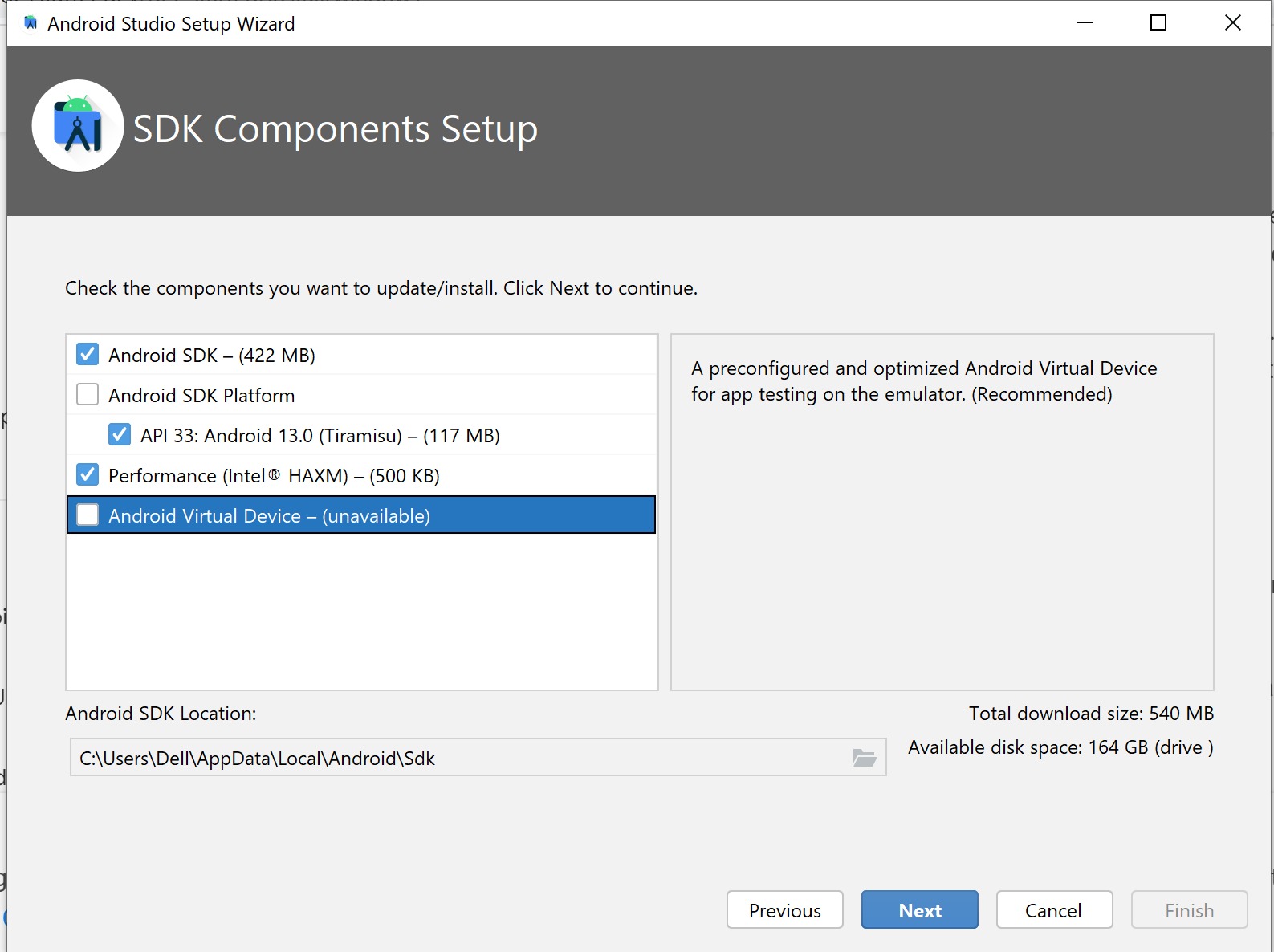Click 'Check the components you want' instruction text

[x=381, y=288]
